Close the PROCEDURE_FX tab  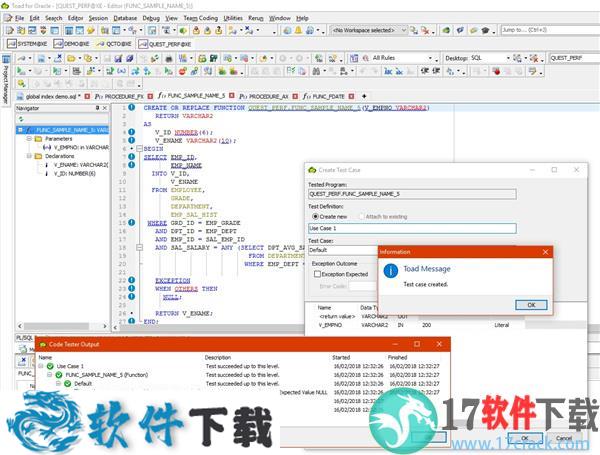point(150,96)
